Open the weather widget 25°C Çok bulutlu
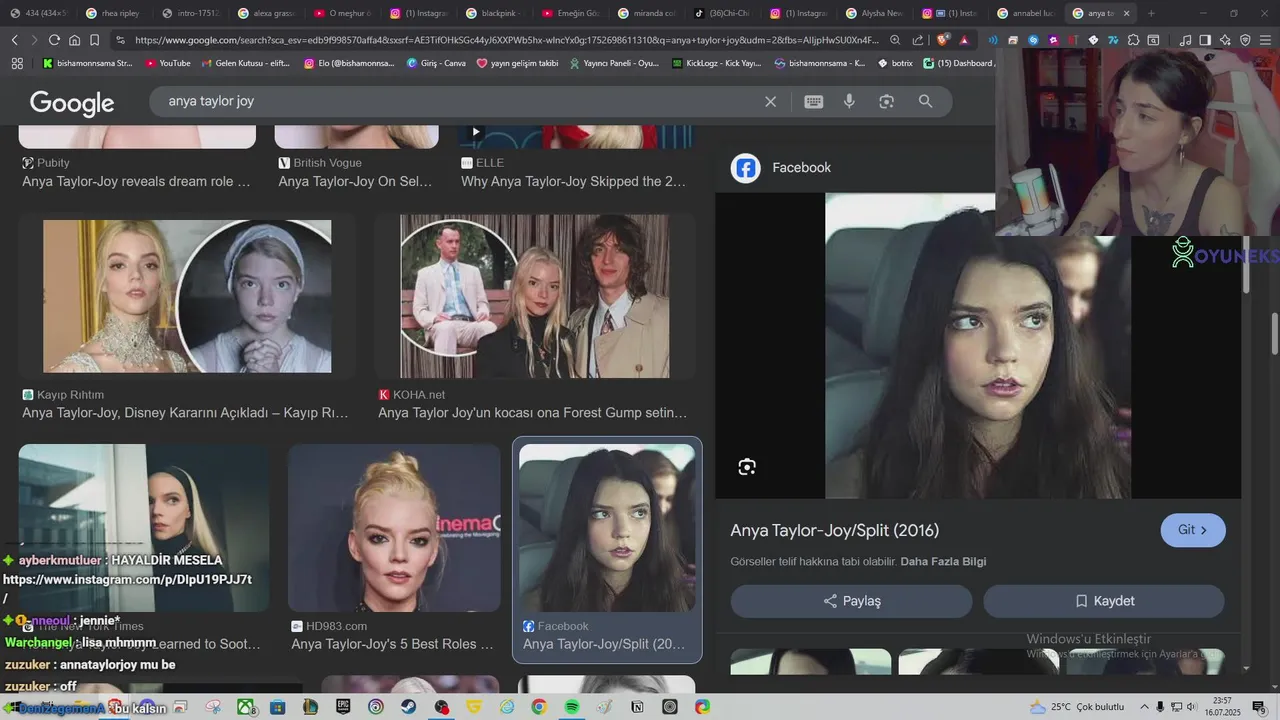The height and width of the screenshot is (720, 1280). [1077, 707]
